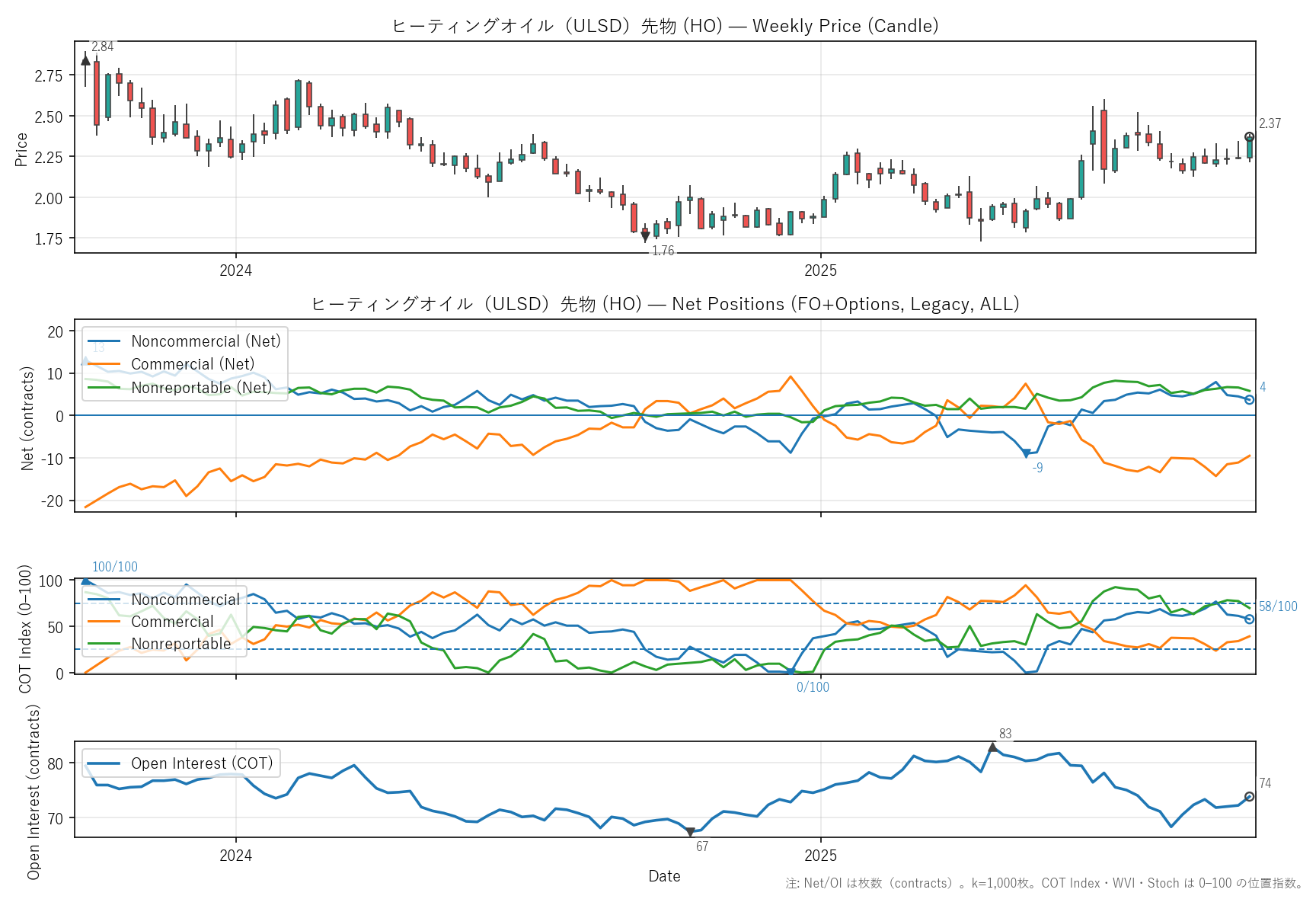The height and width of the screenshot is (899, 1316).
Task: Select Noncommercial (Net) in net positions legend
Action: [206, 341]
